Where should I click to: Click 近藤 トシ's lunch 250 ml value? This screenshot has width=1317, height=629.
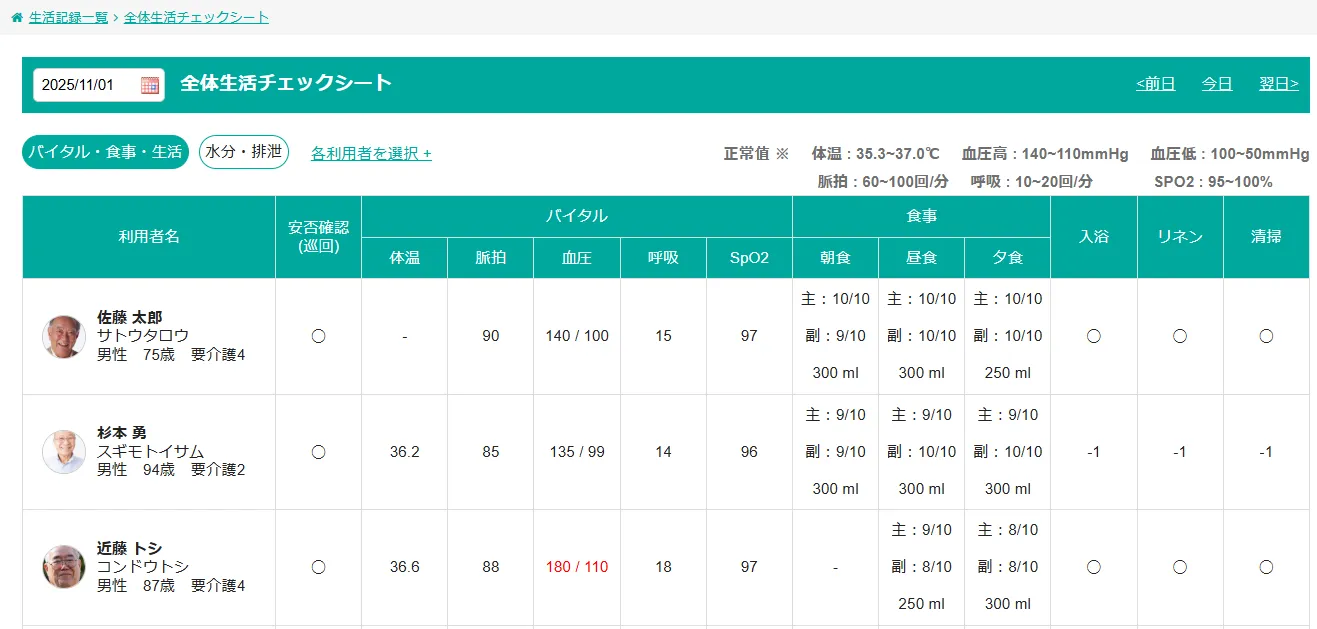tap(921, 604)
